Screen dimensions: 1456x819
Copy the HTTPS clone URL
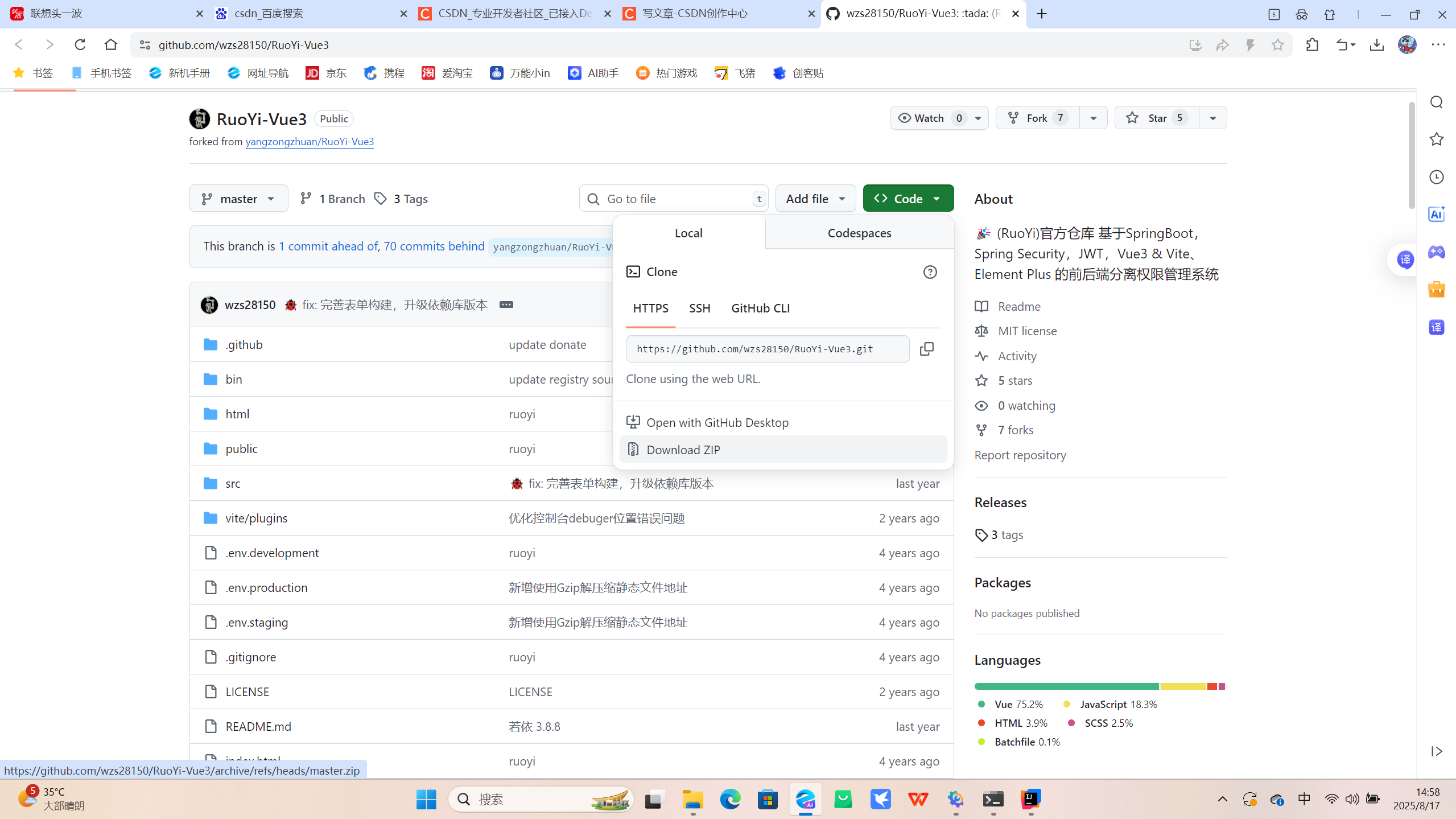click(x=927, y=349)
